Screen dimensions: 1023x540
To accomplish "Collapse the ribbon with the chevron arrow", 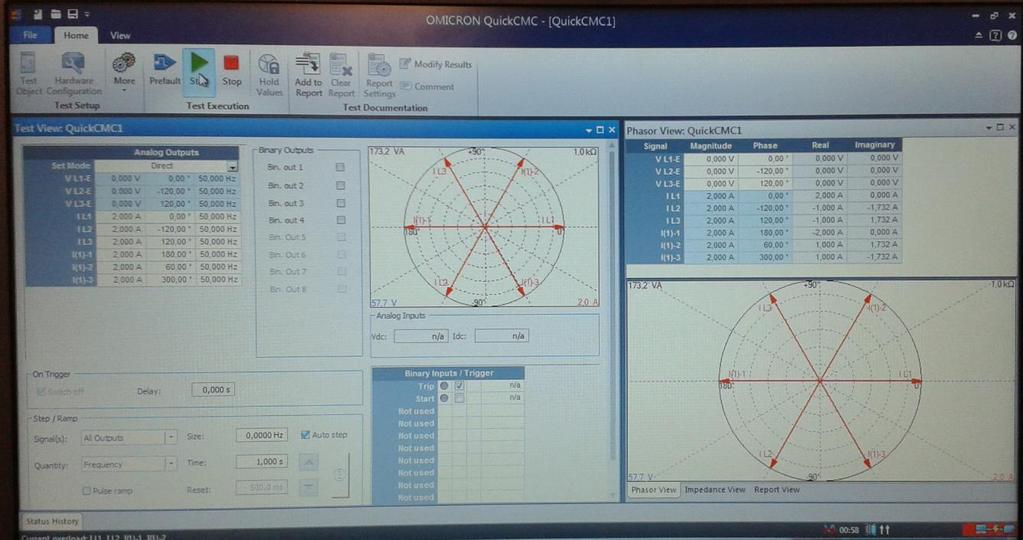I will click(979, 36).
